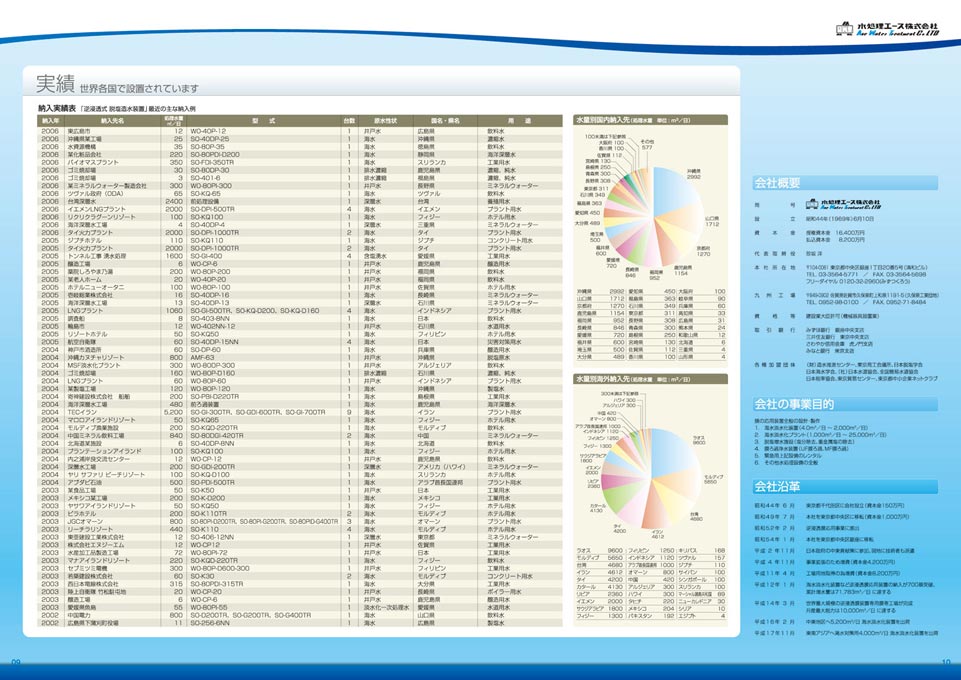Screen dimensions: 961x680
Task: Select the 原水性状 column header
Action: tap(386, 121)
